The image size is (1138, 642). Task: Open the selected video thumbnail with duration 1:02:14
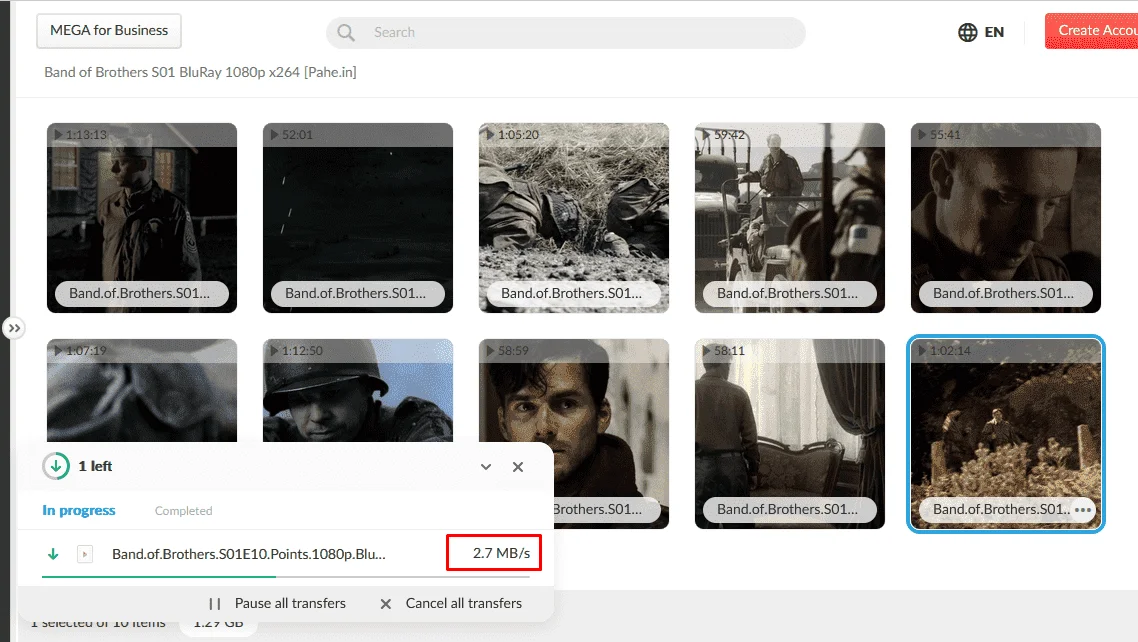[x=1006, y=434]
